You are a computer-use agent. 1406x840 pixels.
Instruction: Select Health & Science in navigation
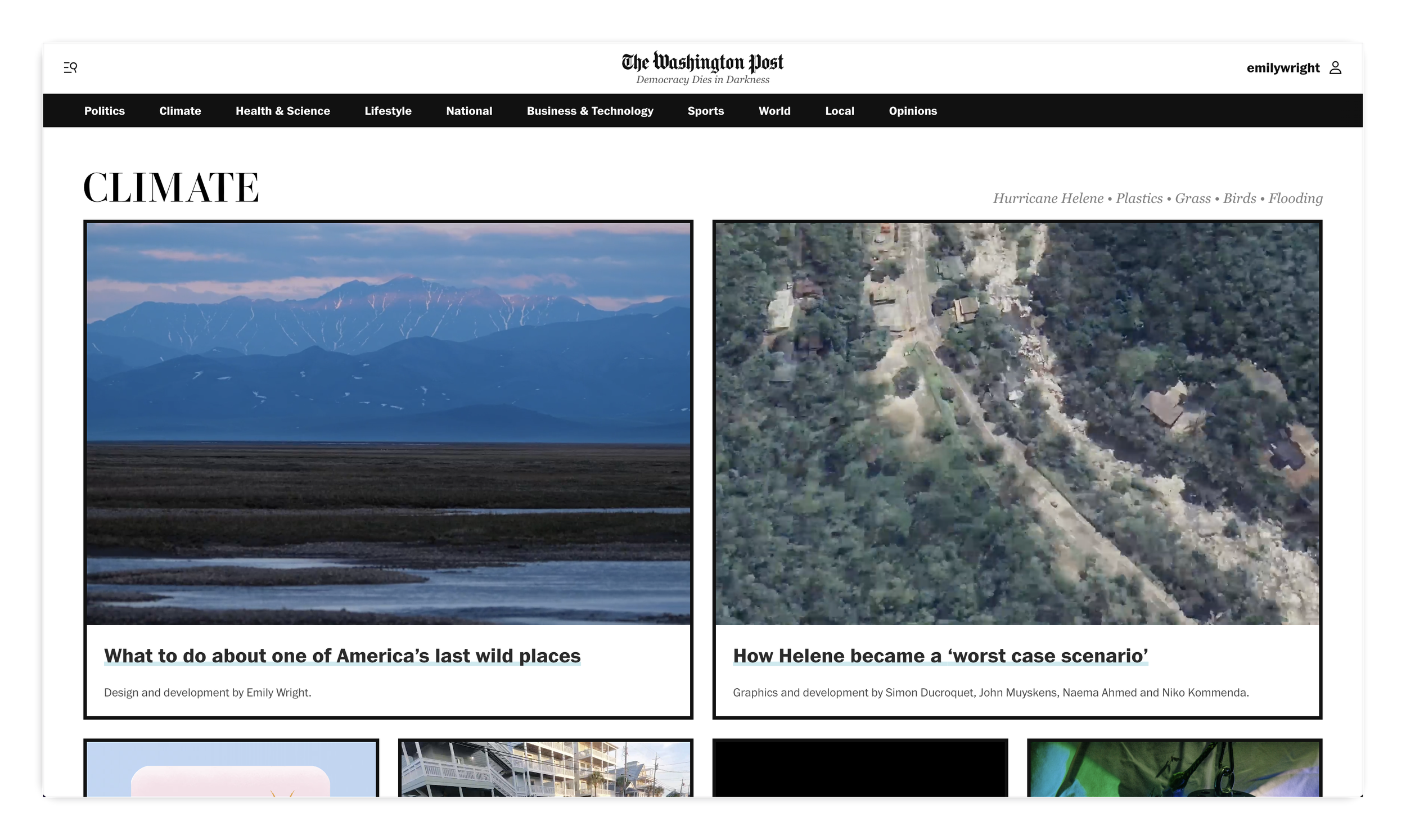pos(282,111)
